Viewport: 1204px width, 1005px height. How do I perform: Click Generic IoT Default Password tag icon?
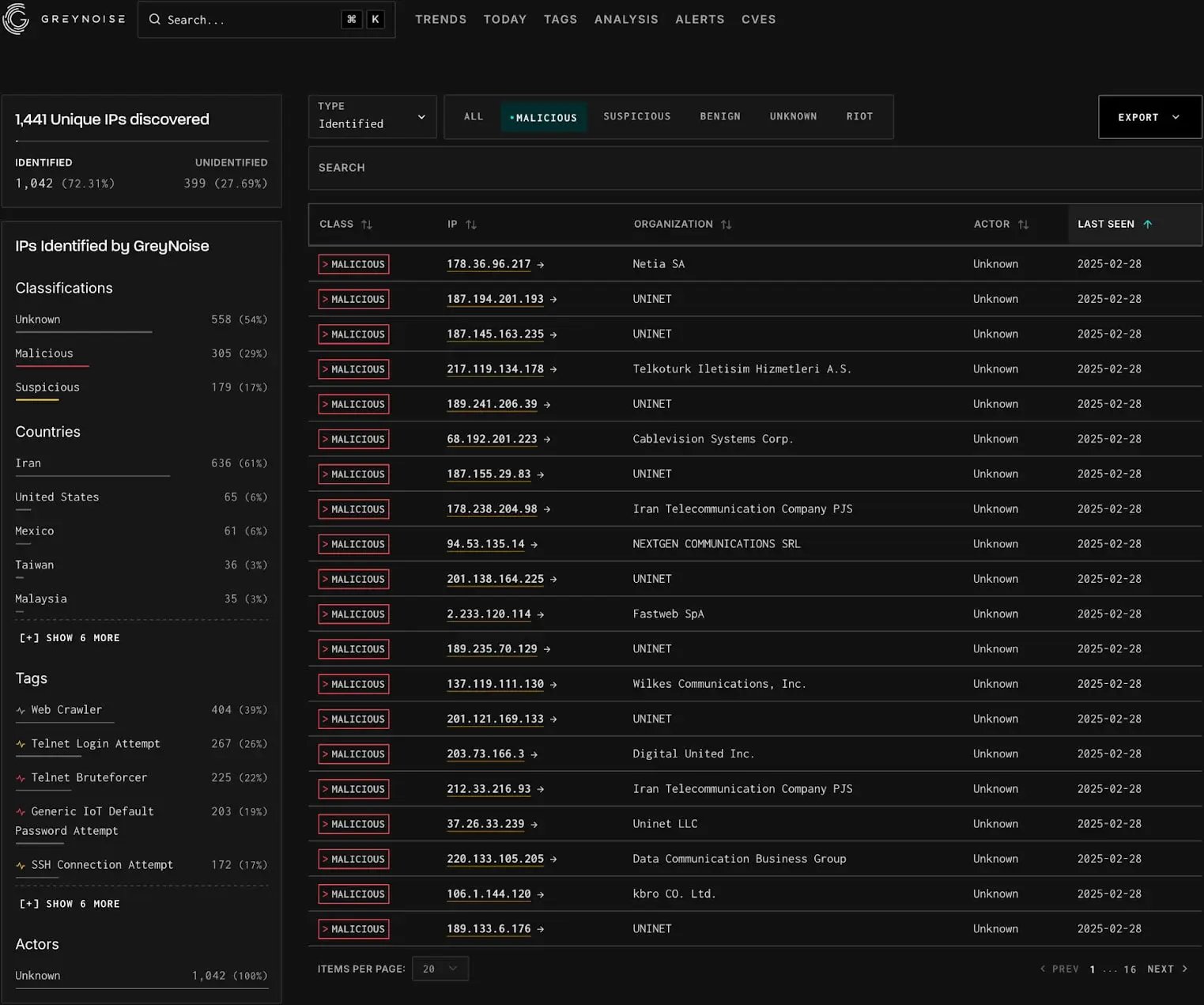21,812
